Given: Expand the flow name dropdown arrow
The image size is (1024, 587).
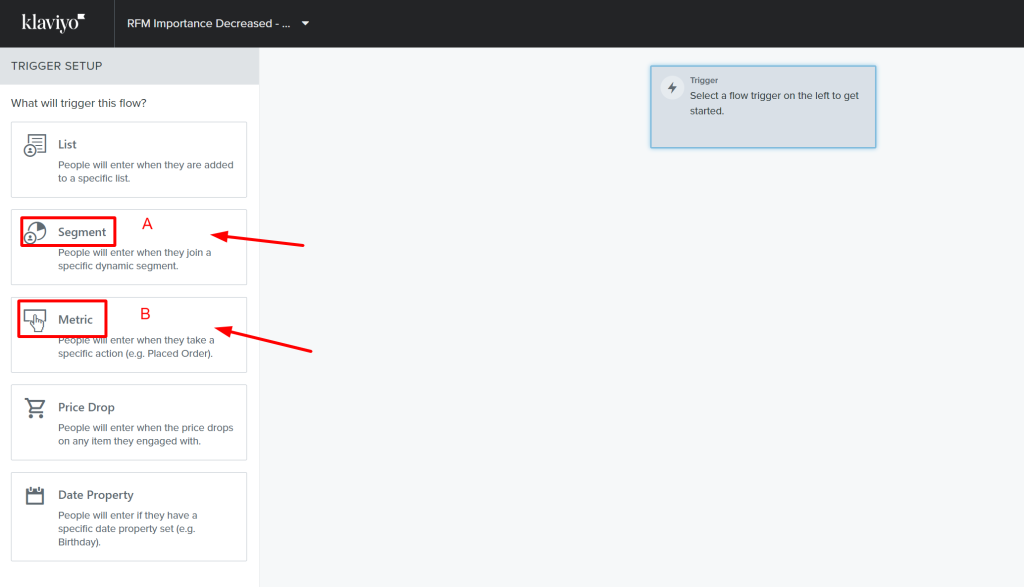Looking at the screenshot, I should tap(305, 24).
